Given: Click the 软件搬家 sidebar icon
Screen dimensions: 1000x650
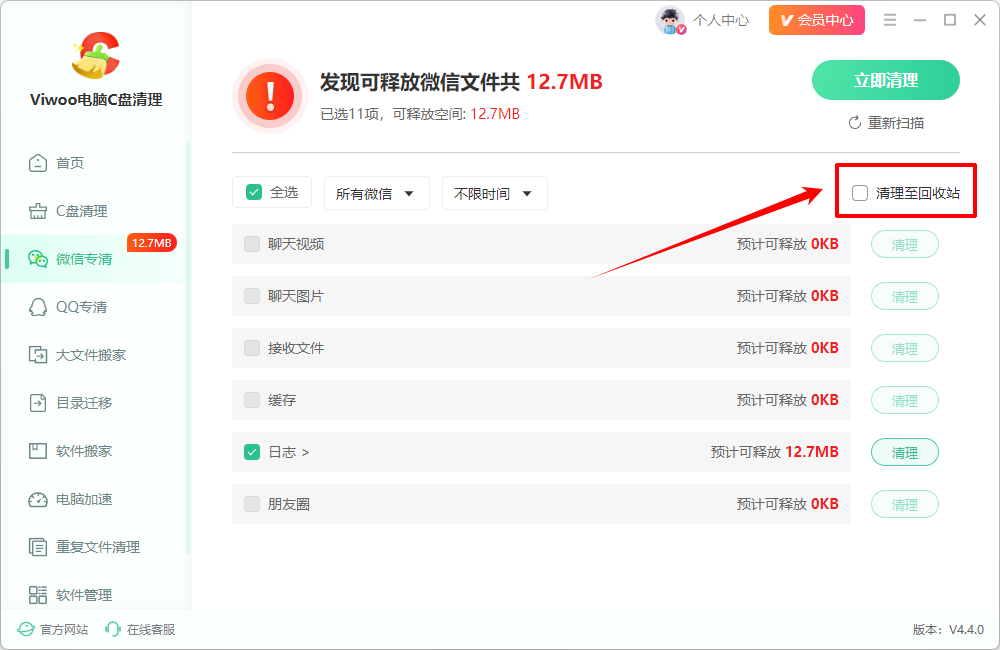Looking at the screenshot, I should (38, 451).
